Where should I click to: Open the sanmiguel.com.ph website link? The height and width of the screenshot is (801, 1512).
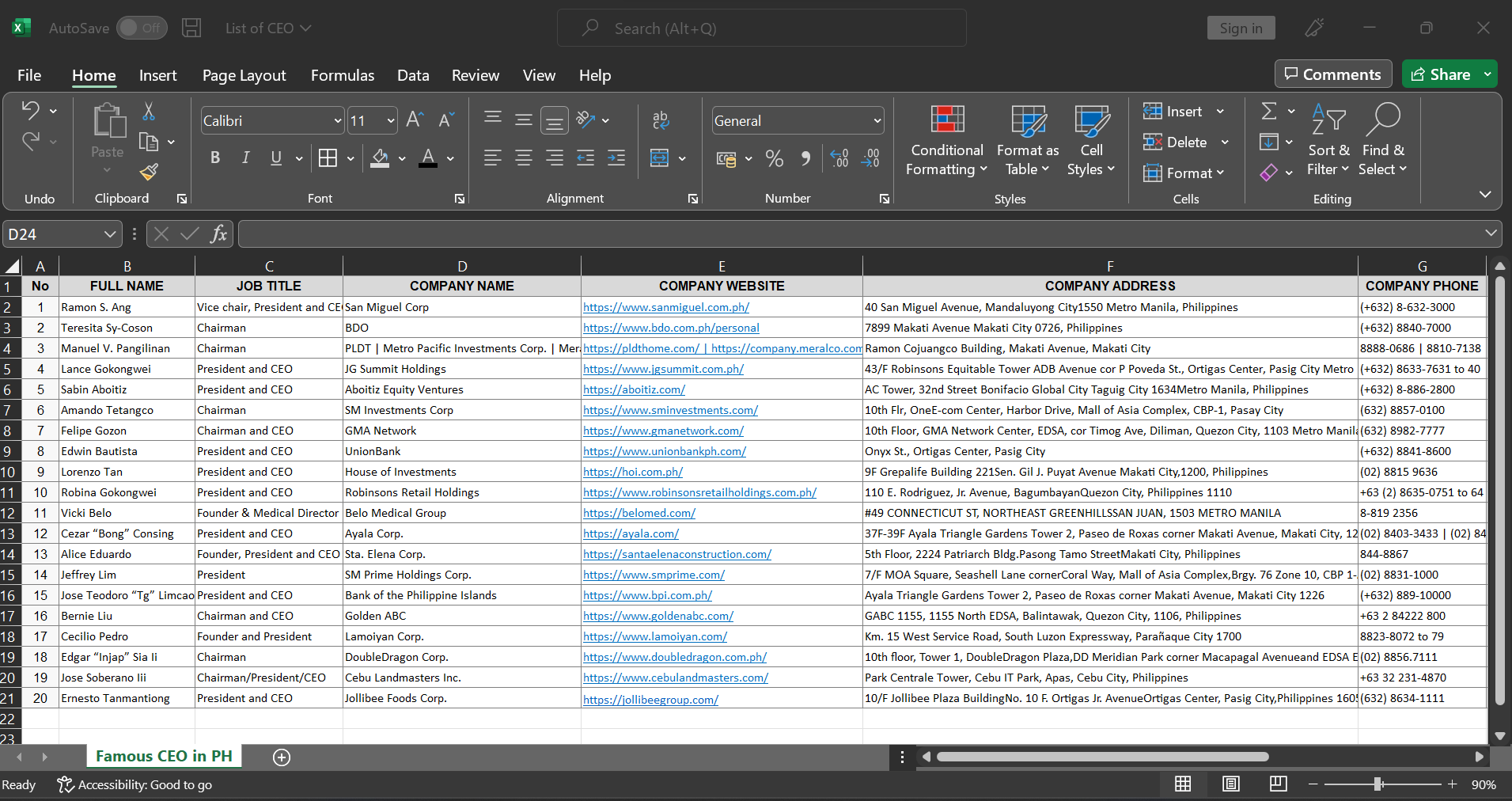[665, 308]
